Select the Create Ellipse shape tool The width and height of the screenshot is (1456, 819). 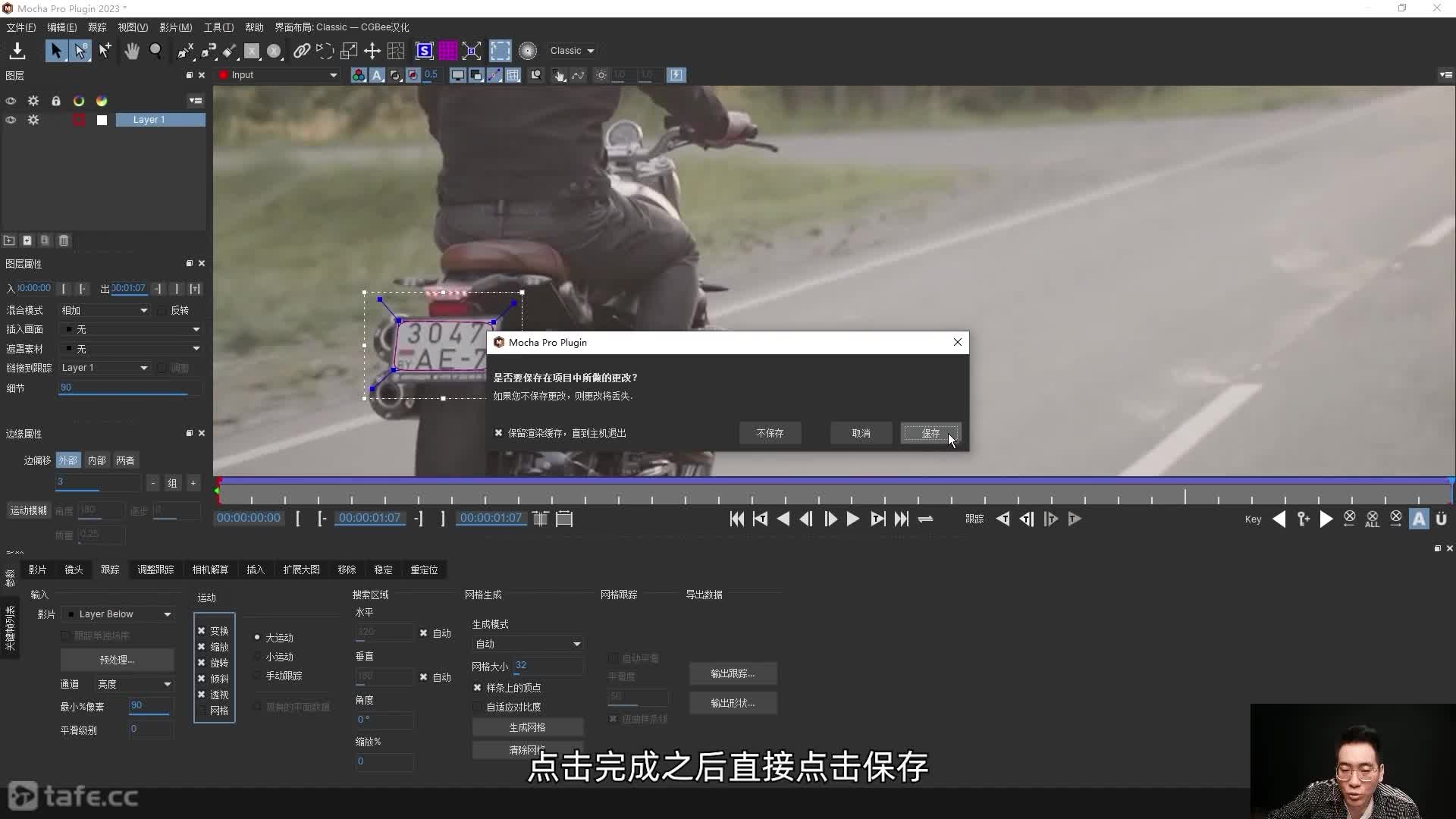275,51
